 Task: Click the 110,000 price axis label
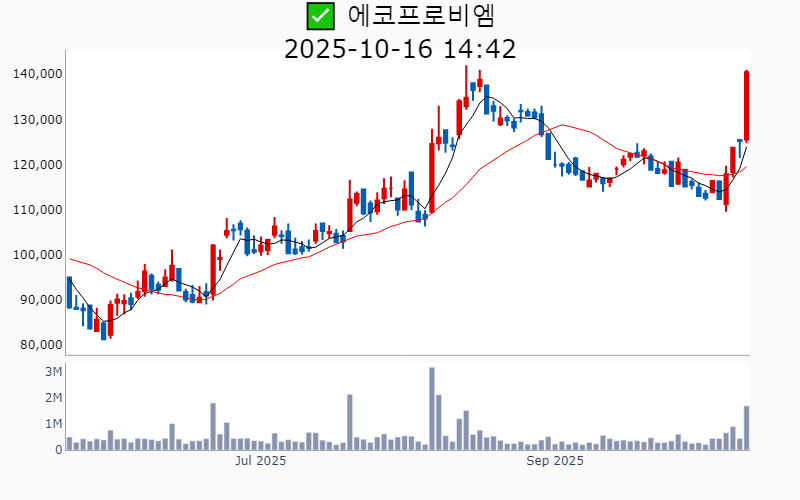[x=38, y=209]
